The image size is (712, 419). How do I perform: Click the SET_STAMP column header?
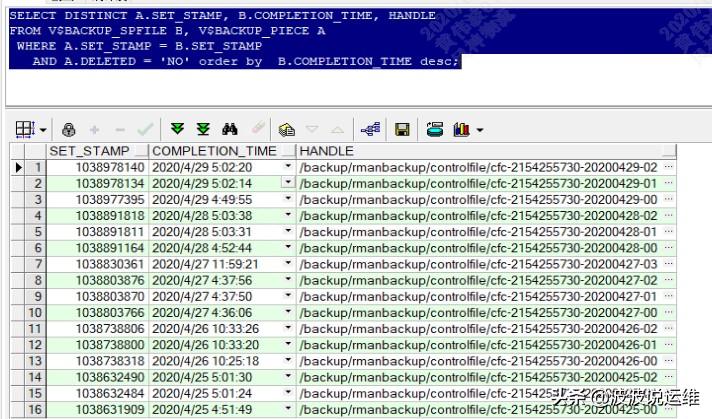pyautogui.click(x=98, y=151)
